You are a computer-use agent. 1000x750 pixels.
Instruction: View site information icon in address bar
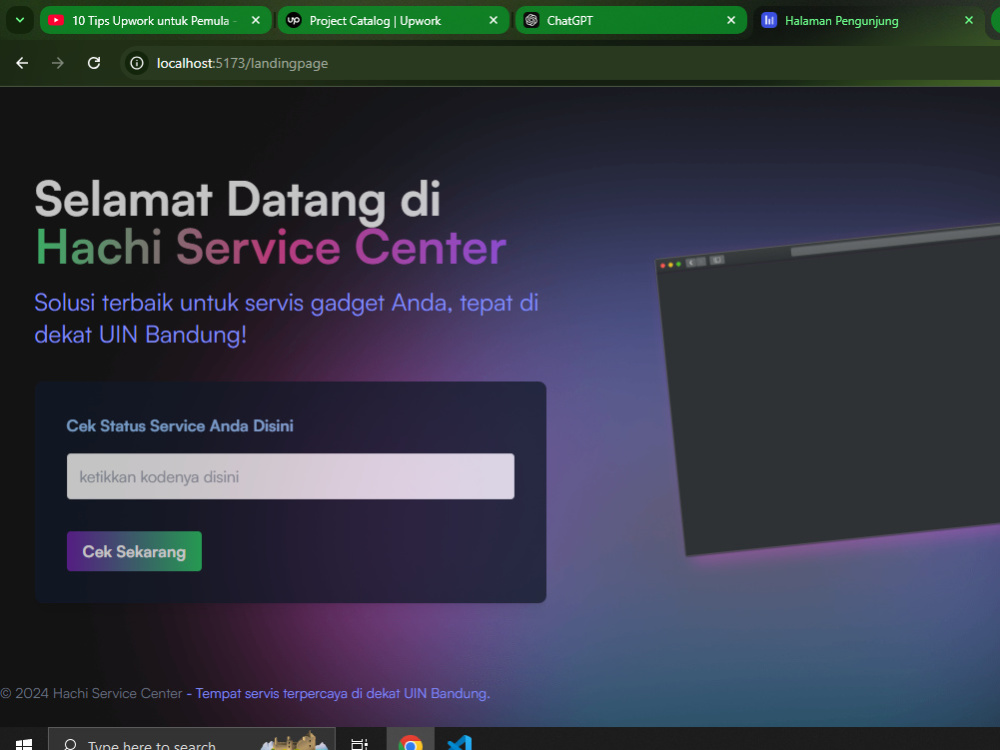coord(136,63)
